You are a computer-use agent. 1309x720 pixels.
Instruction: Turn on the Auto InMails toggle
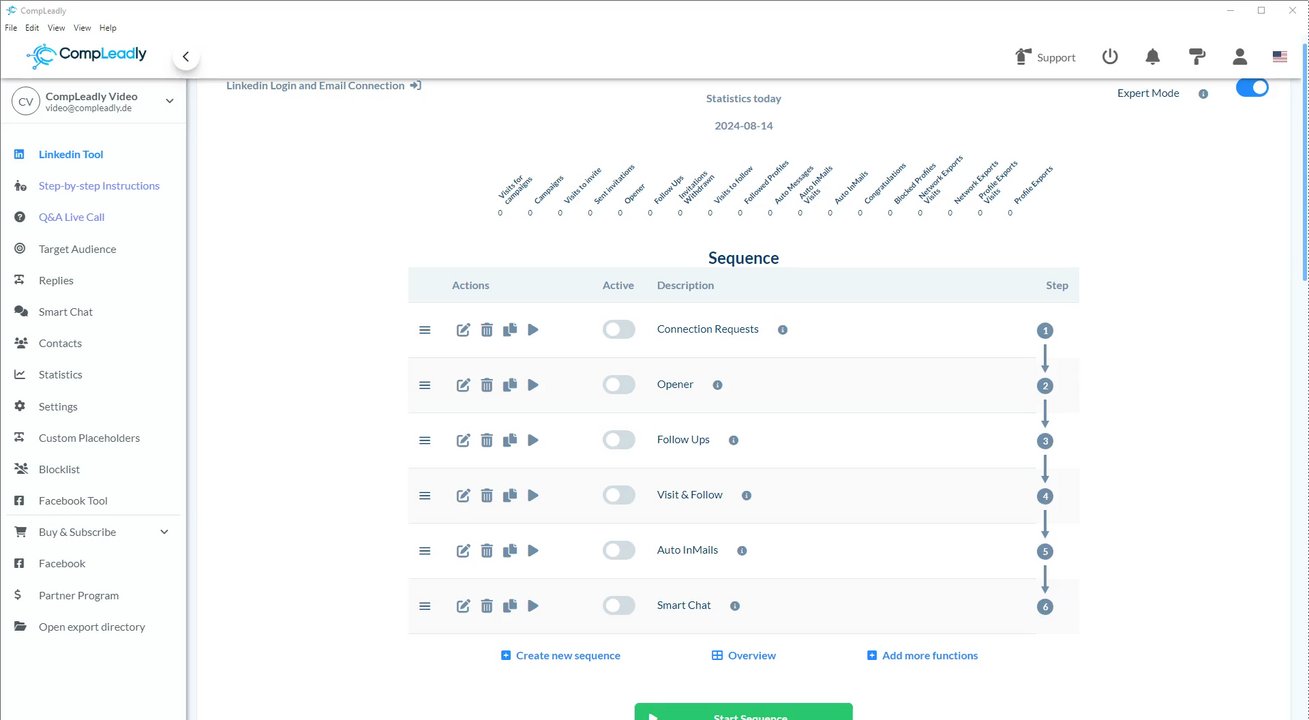tap(618, 550)
